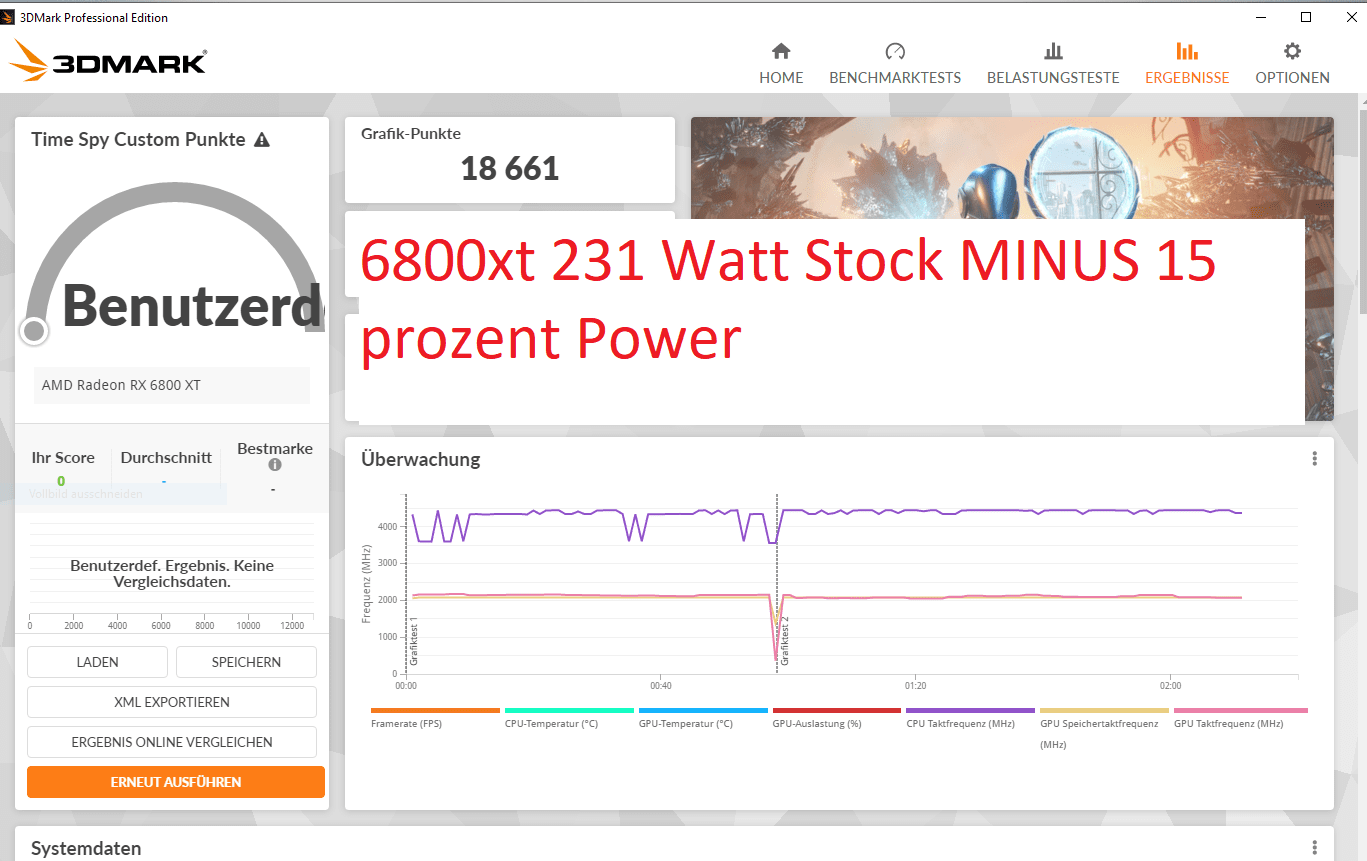1367x861 pixels.
Task: Click the Durchschnitt label
Action: click(166, 458)
